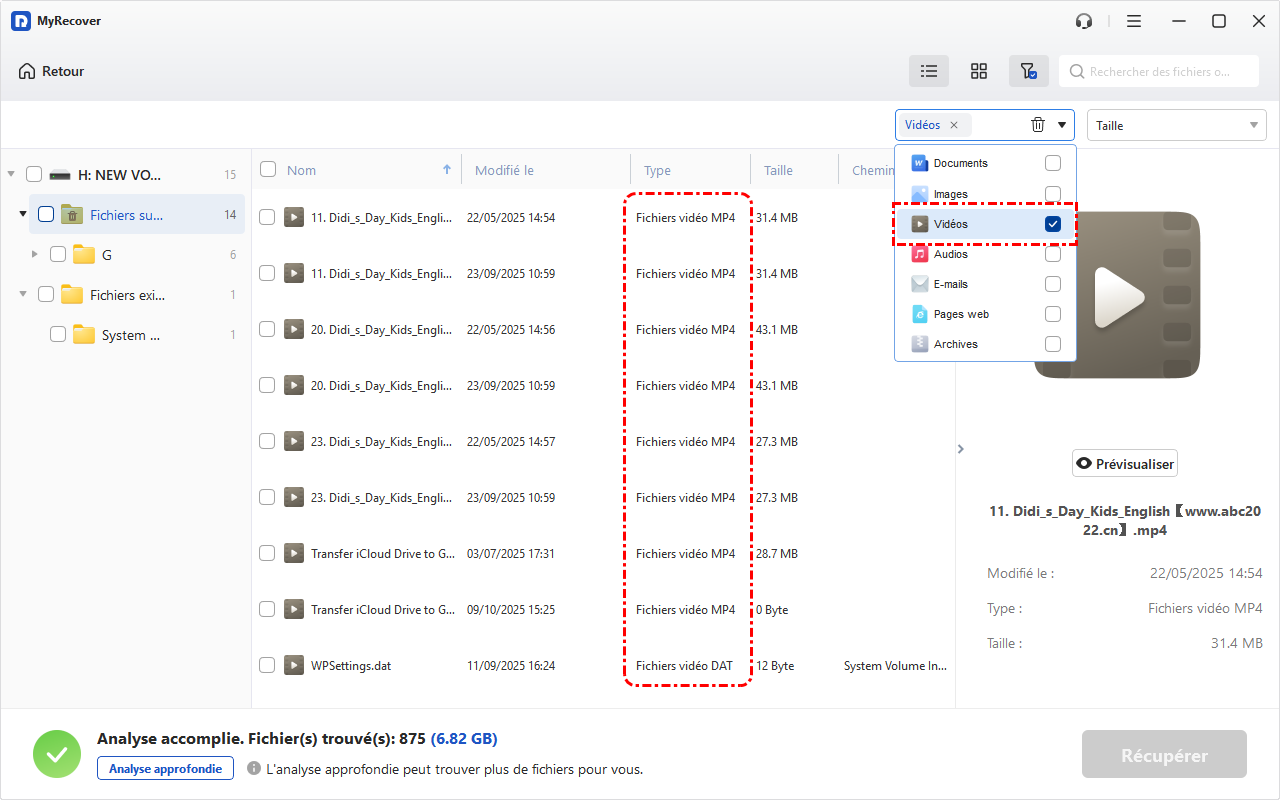Open the hamburger menu icon
Image resolution: width=1280 pixels, height=800 pixels.
click(x=1134, y=21)
